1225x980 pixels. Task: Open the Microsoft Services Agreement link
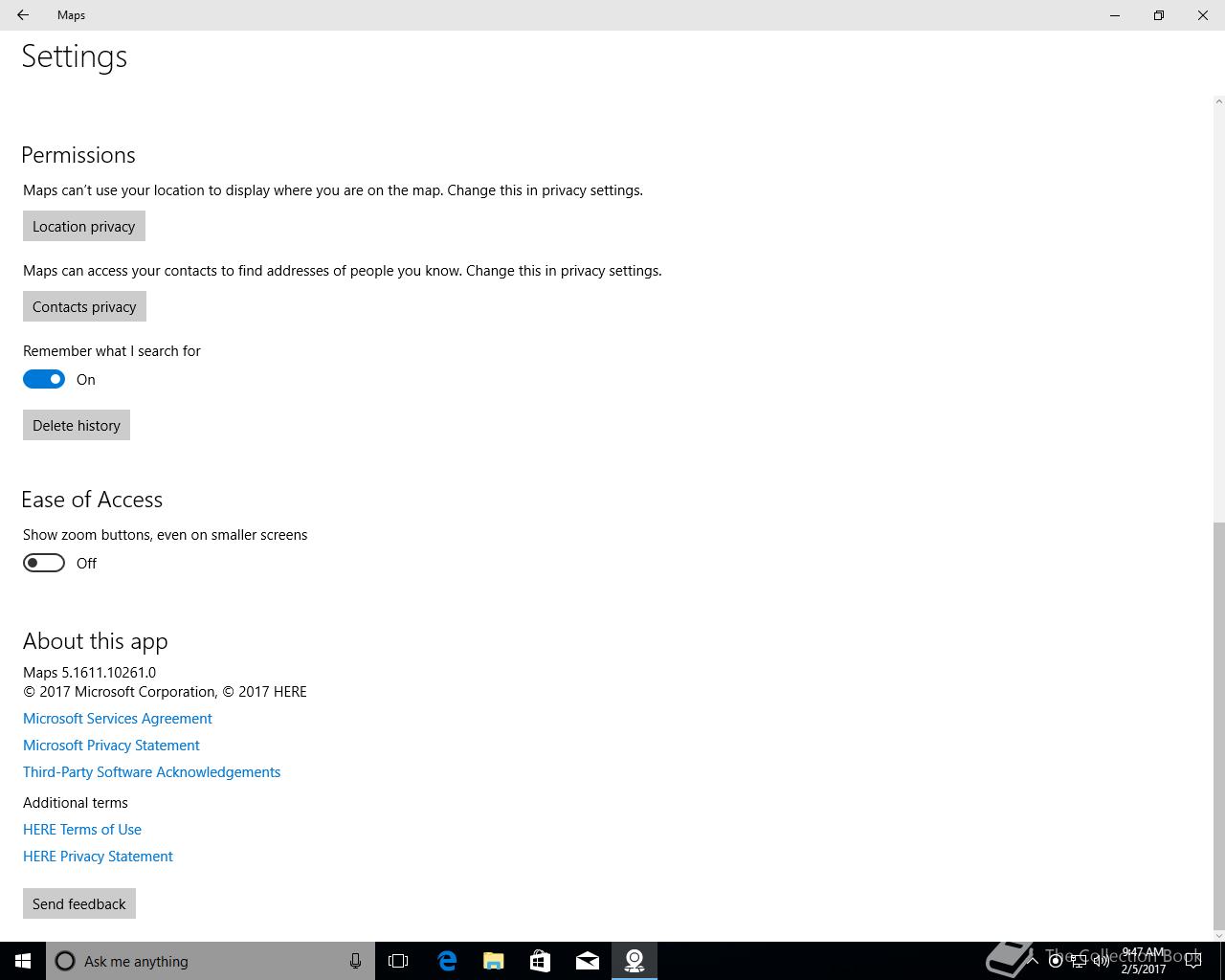coord(118,719)
